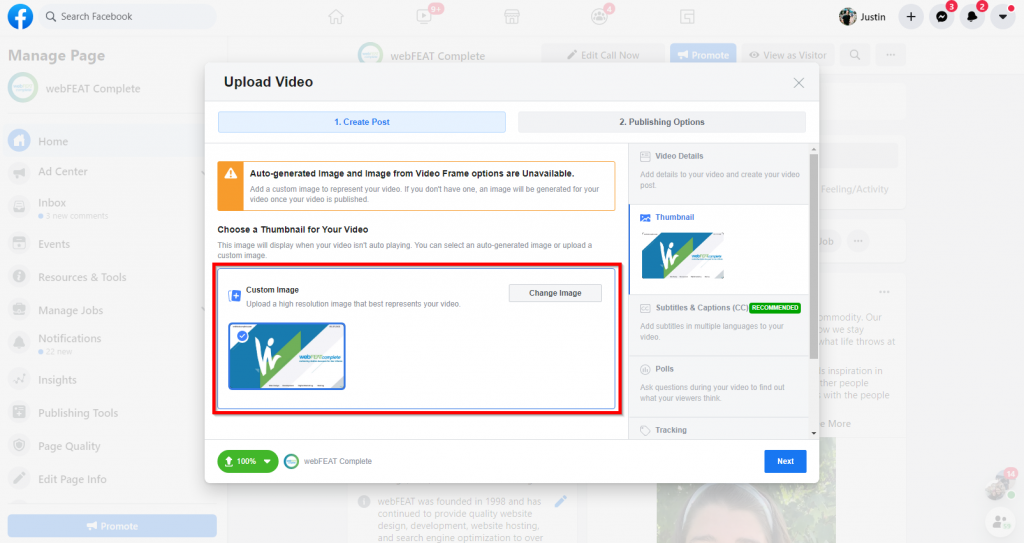1024x543 pixels.
Task: Click the edit pencil icon in About section
Action: (560, 502)
